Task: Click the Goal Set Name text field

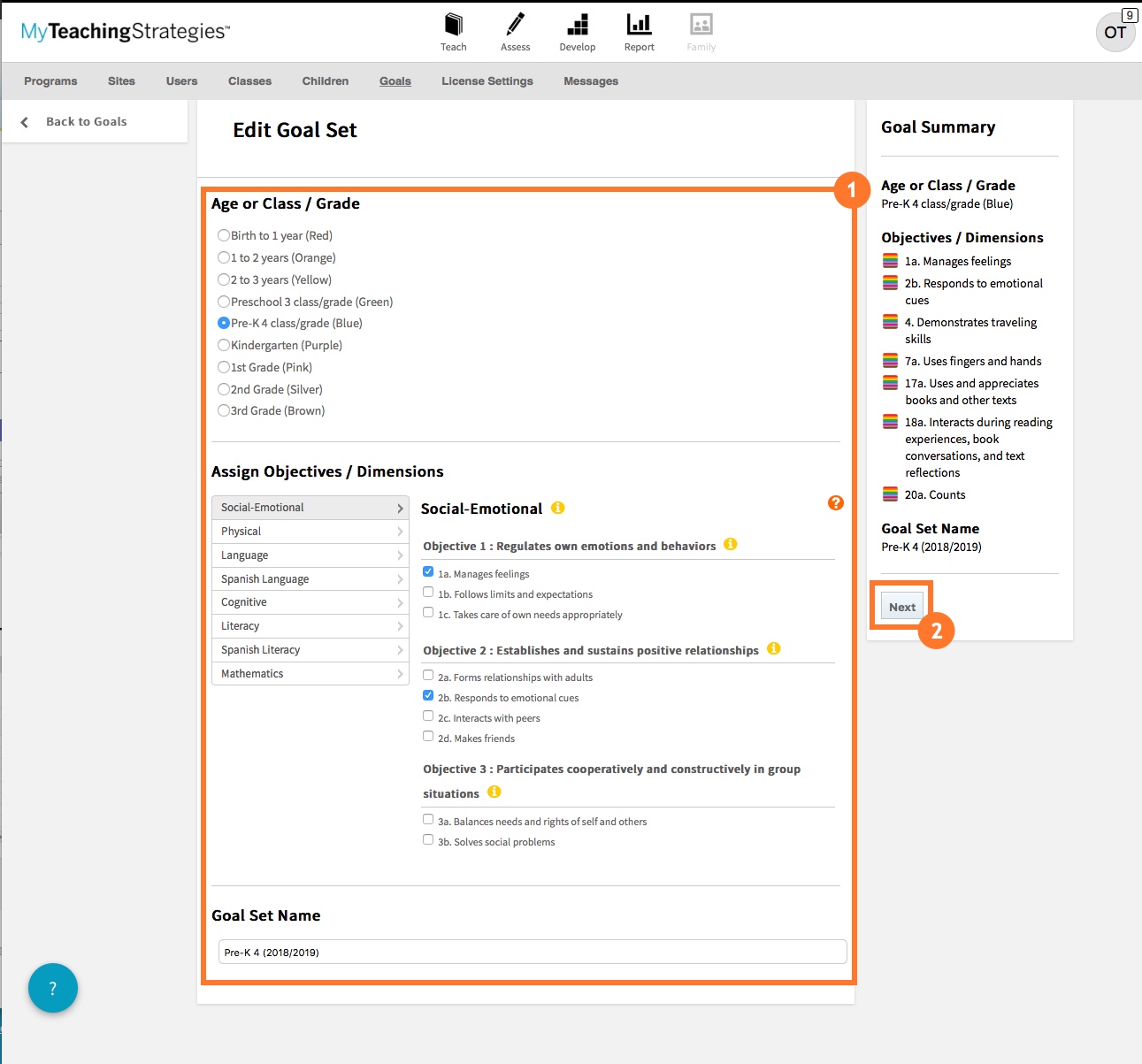Action: (x=532, y=953)
